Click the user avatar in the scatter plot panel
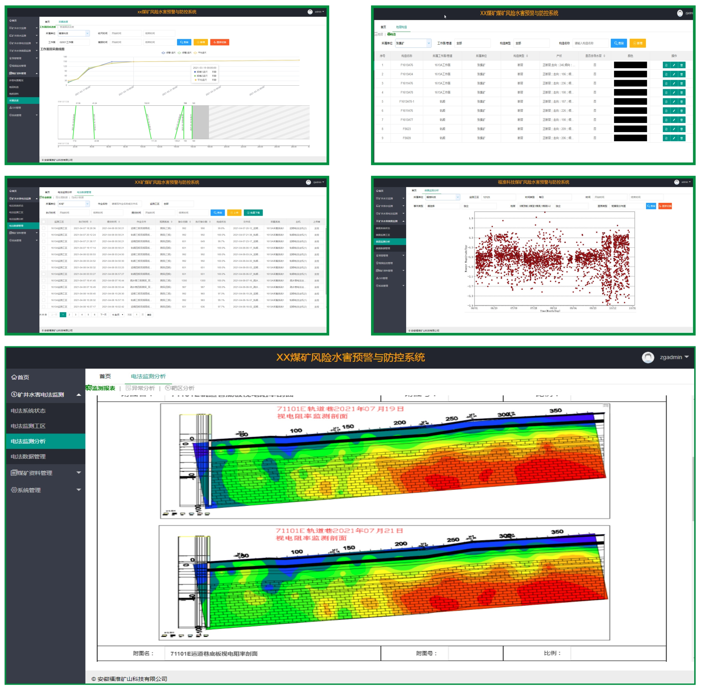This screenshot has width=706, height=691. [x=676, y=182]
